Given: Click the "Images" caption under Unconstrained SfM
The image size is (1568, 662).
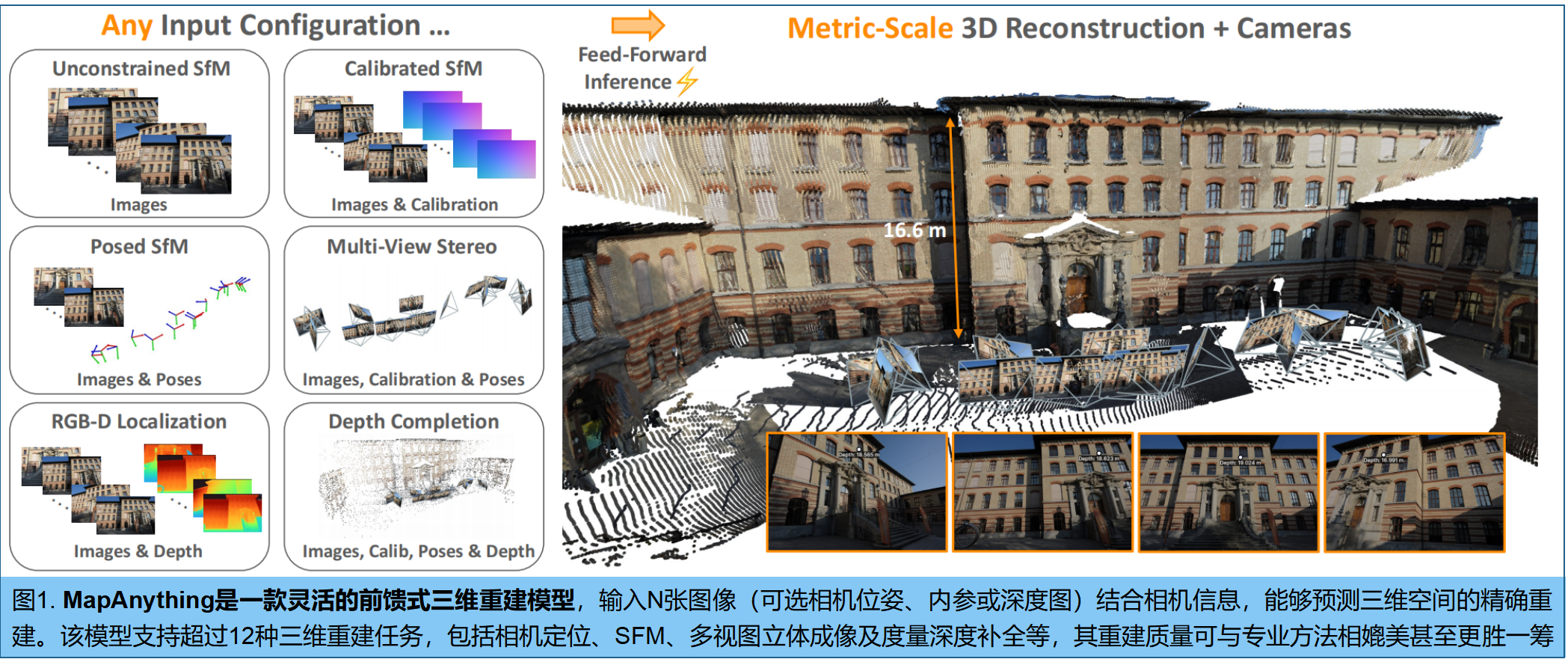Looking at the screenshot, I should (139, 204).
